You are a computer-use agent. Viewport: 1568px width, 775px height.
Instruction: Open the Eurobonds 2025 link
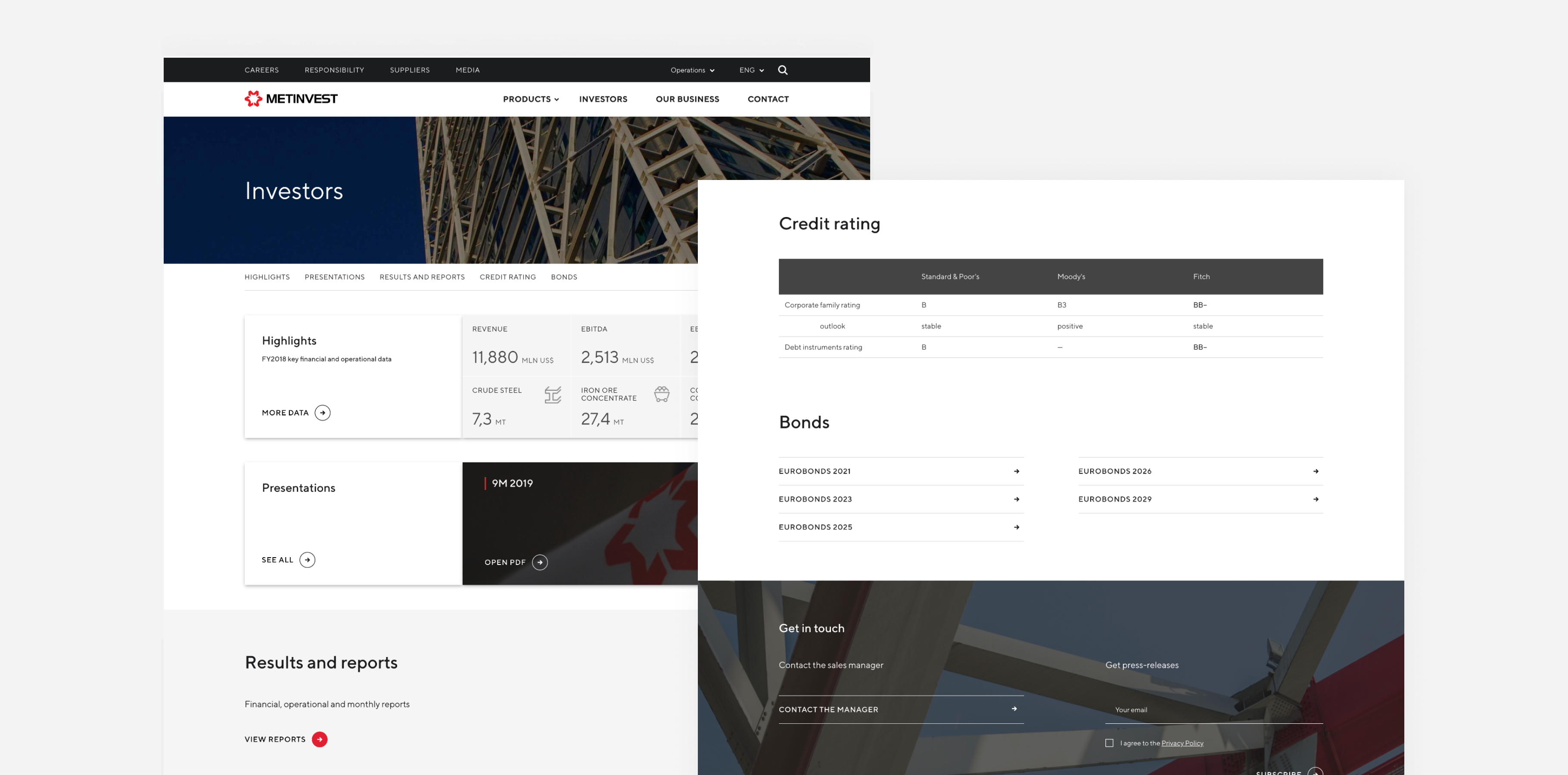click(x=815, y=527)
